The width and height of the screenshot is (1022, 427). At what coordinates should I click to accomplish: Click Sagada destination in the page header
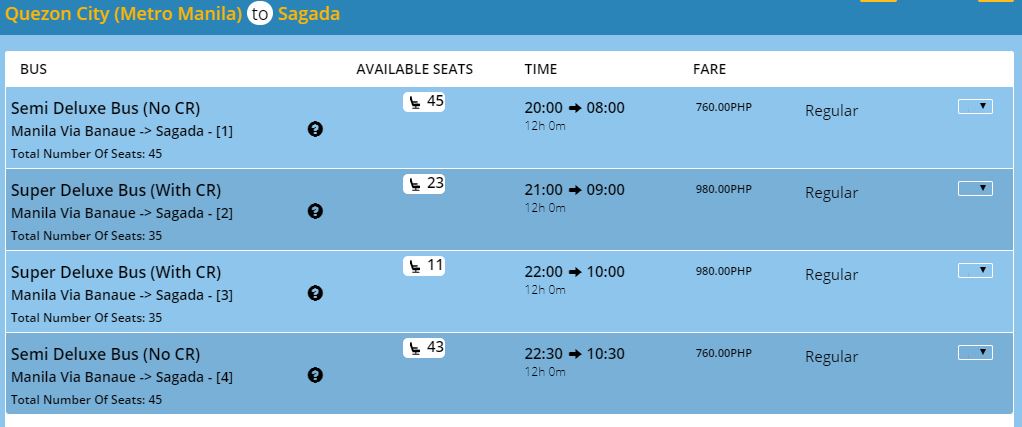[x=308, y=14]
